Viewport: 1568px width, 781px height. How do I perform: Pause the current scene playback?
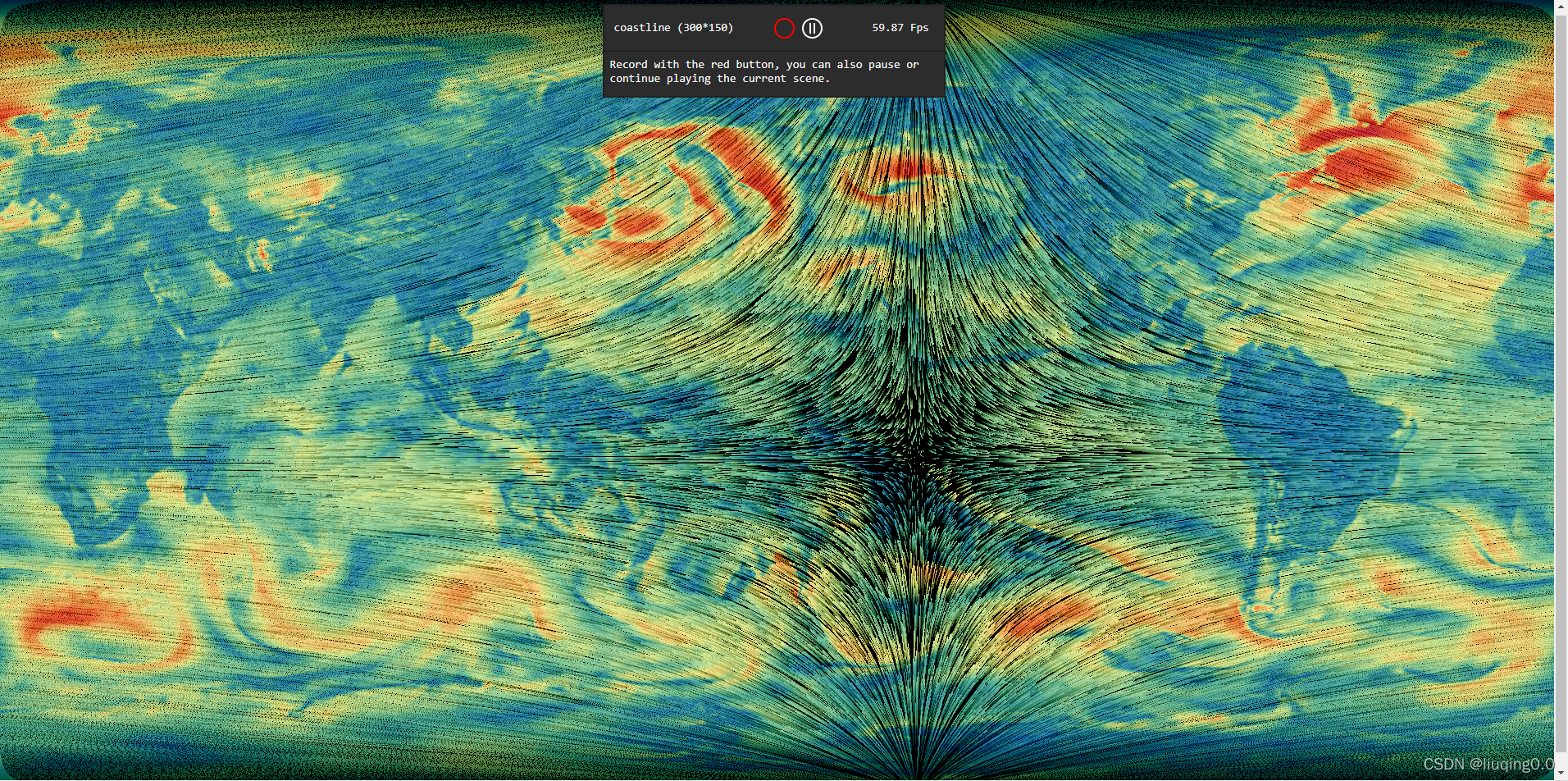[812, 28]
